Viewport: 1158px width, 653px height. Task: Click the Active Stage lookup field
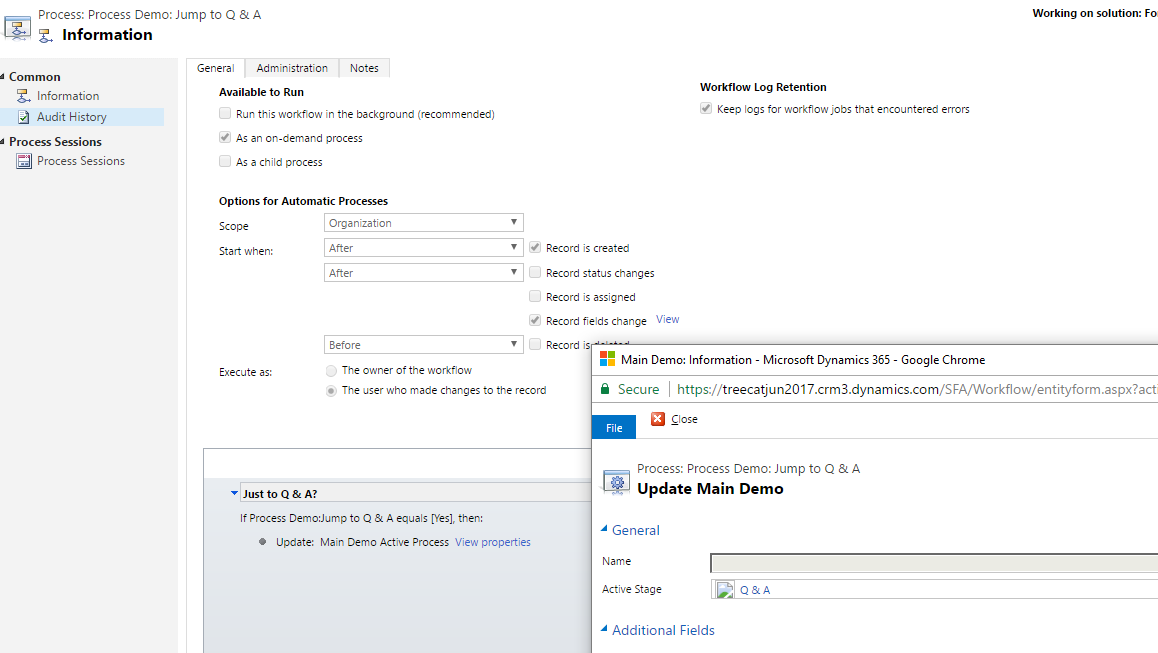point(934,589)
